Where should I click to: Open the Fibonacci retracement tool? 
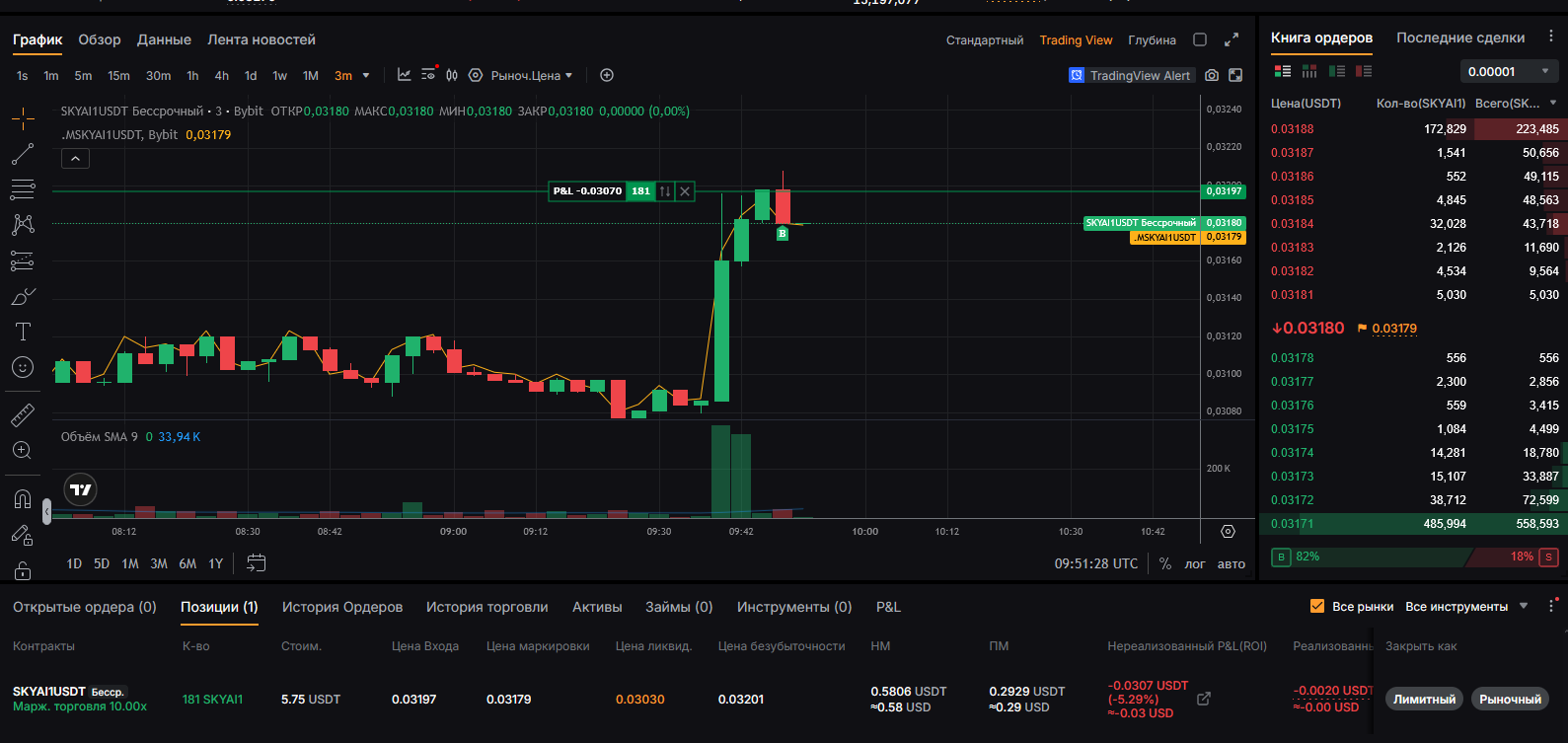pyautogui.click(x=23, y=189)
